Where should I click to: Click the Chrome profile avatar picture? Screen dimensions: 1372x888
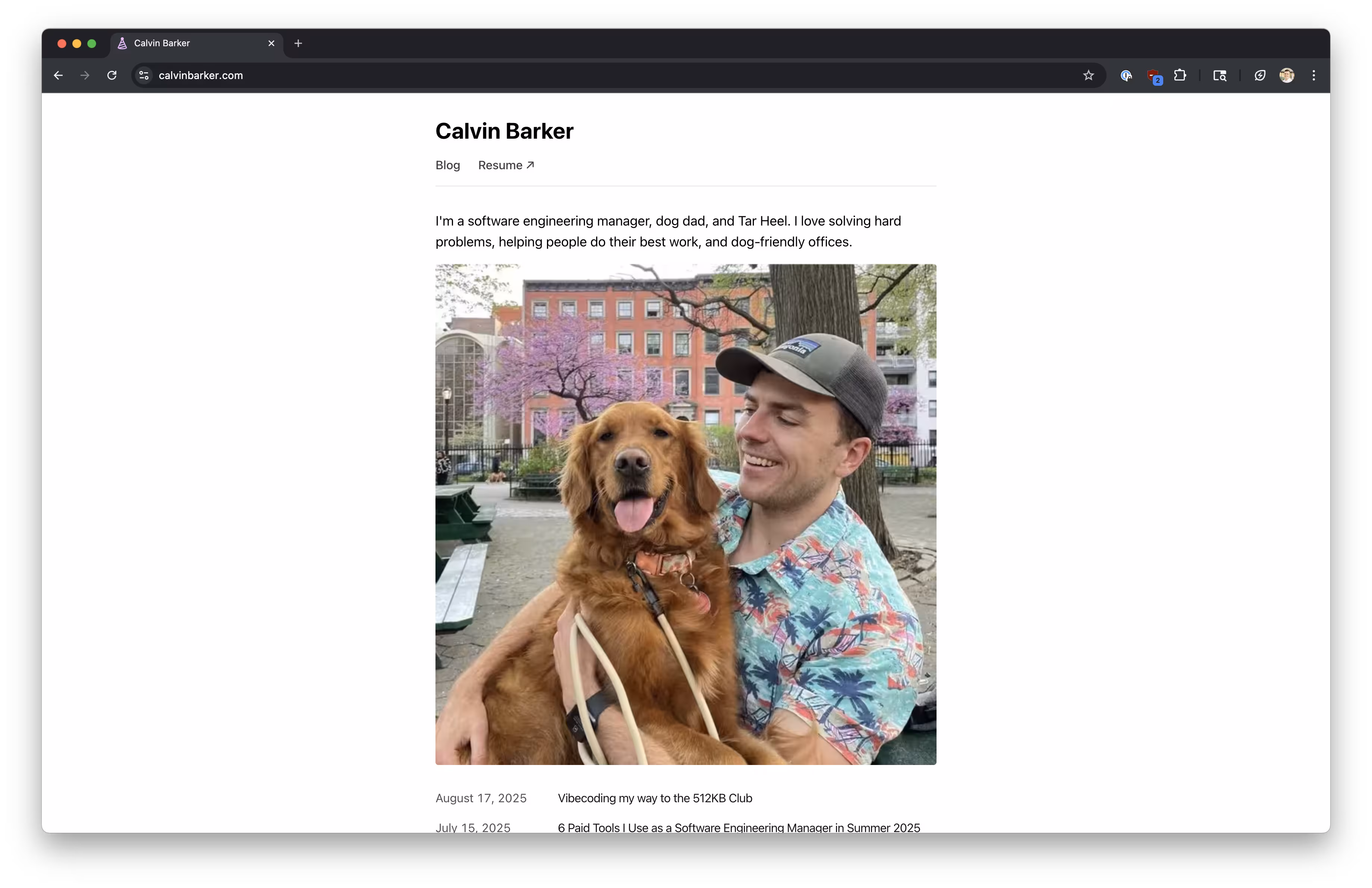tap(1287, 75)
